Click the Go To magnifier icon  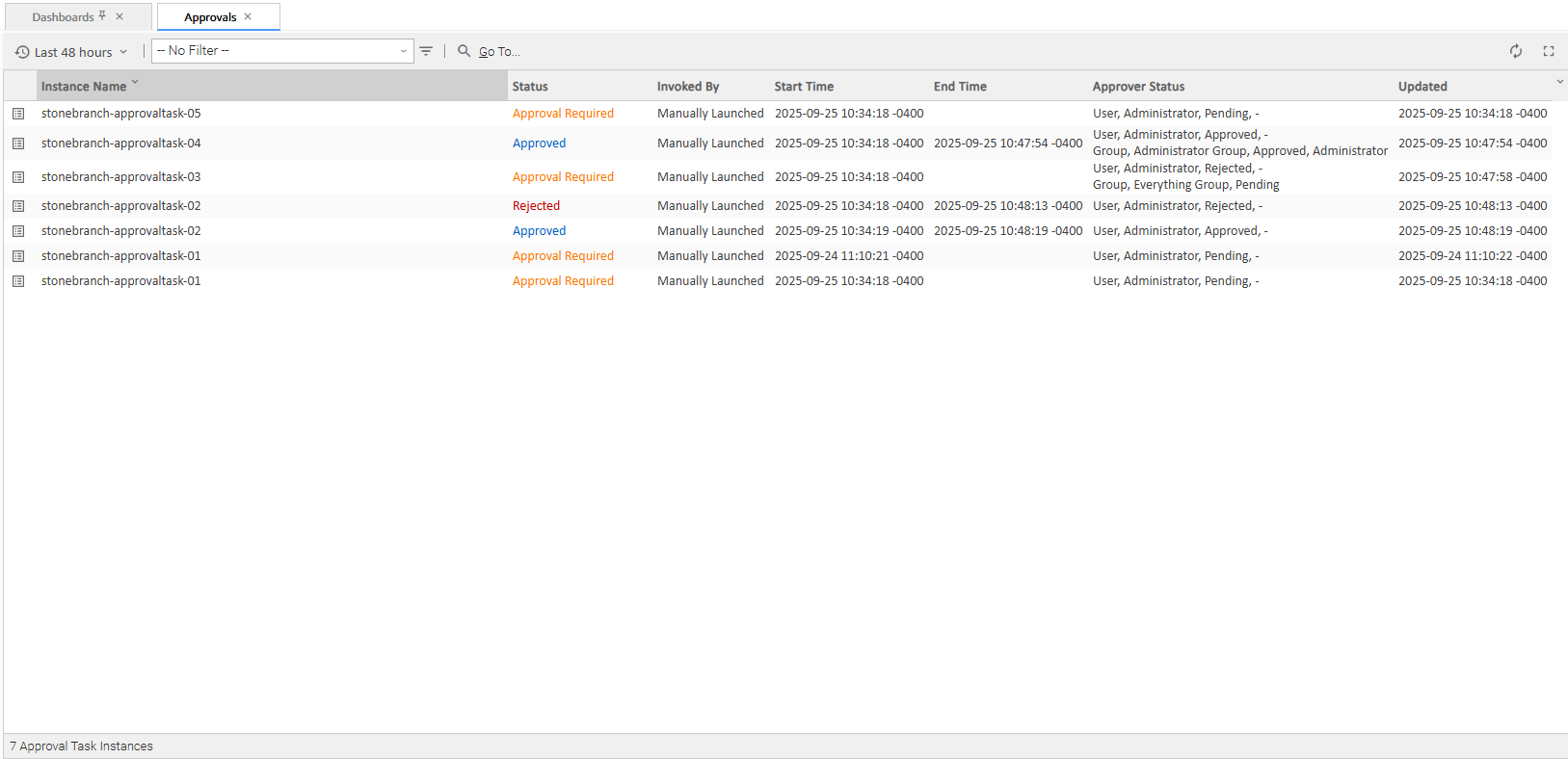tap(464, 51)
